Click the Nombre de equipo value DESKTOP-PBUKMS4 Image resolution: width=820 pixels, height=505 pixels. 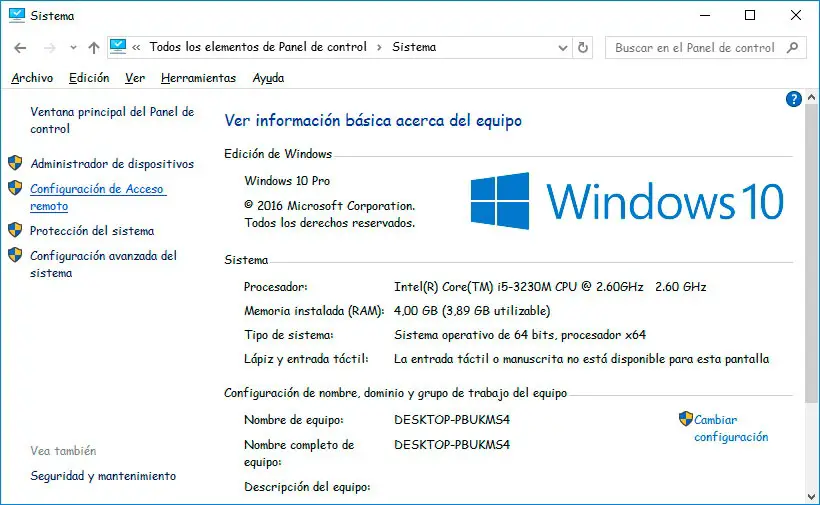pyautogui.click(x=452, y=420)
